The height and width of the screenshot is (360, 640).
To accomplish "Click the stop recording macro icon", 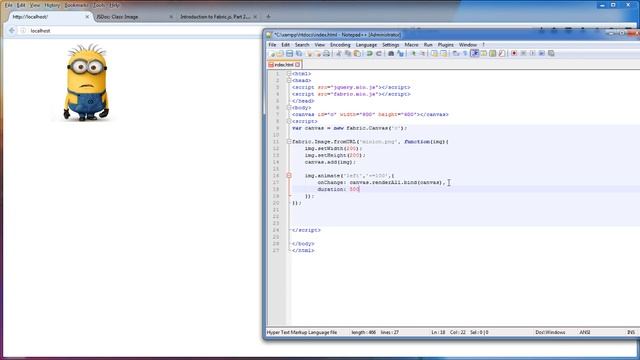I will click(524, 53).
